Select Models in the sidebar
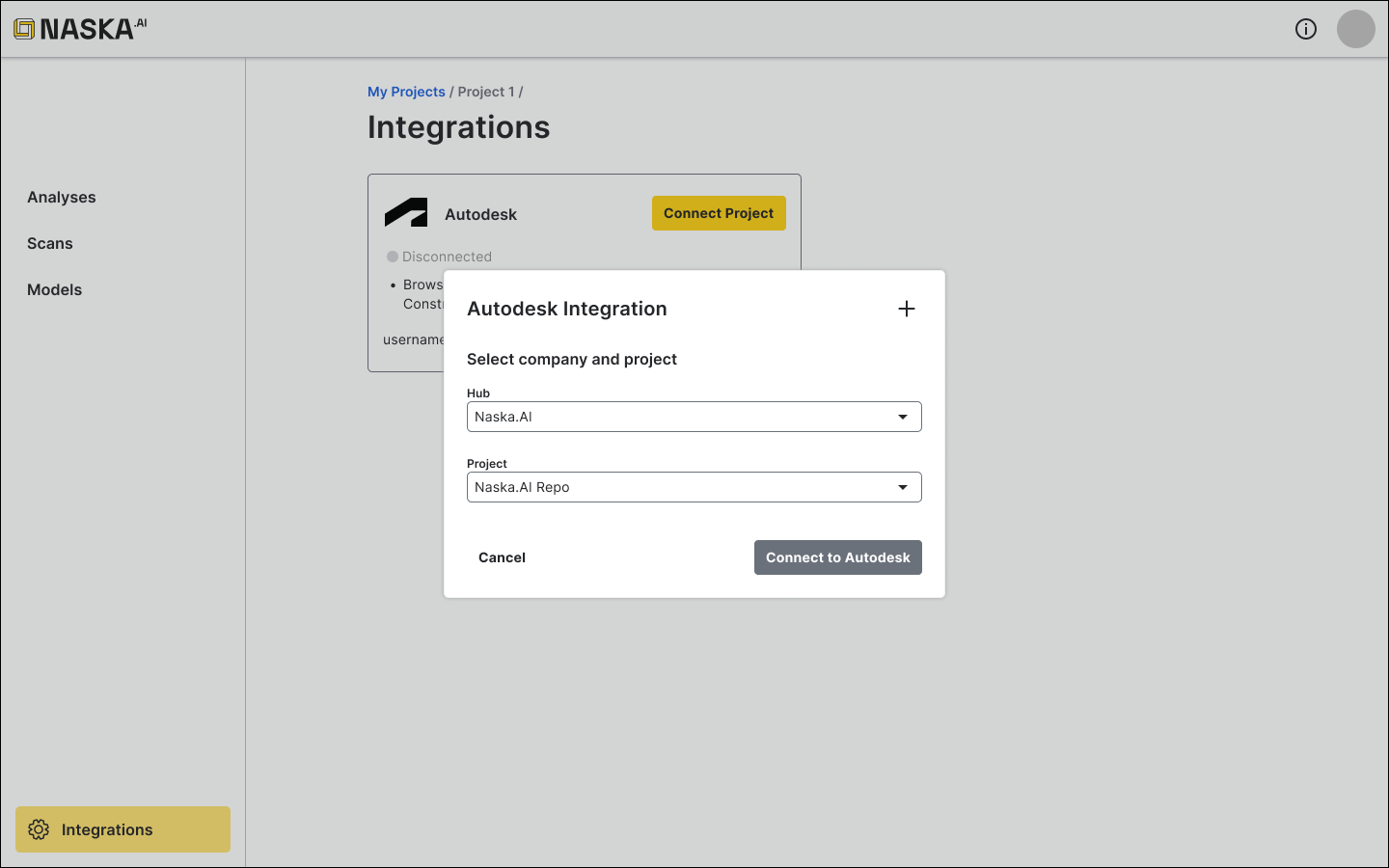 [x=55, y=289]
